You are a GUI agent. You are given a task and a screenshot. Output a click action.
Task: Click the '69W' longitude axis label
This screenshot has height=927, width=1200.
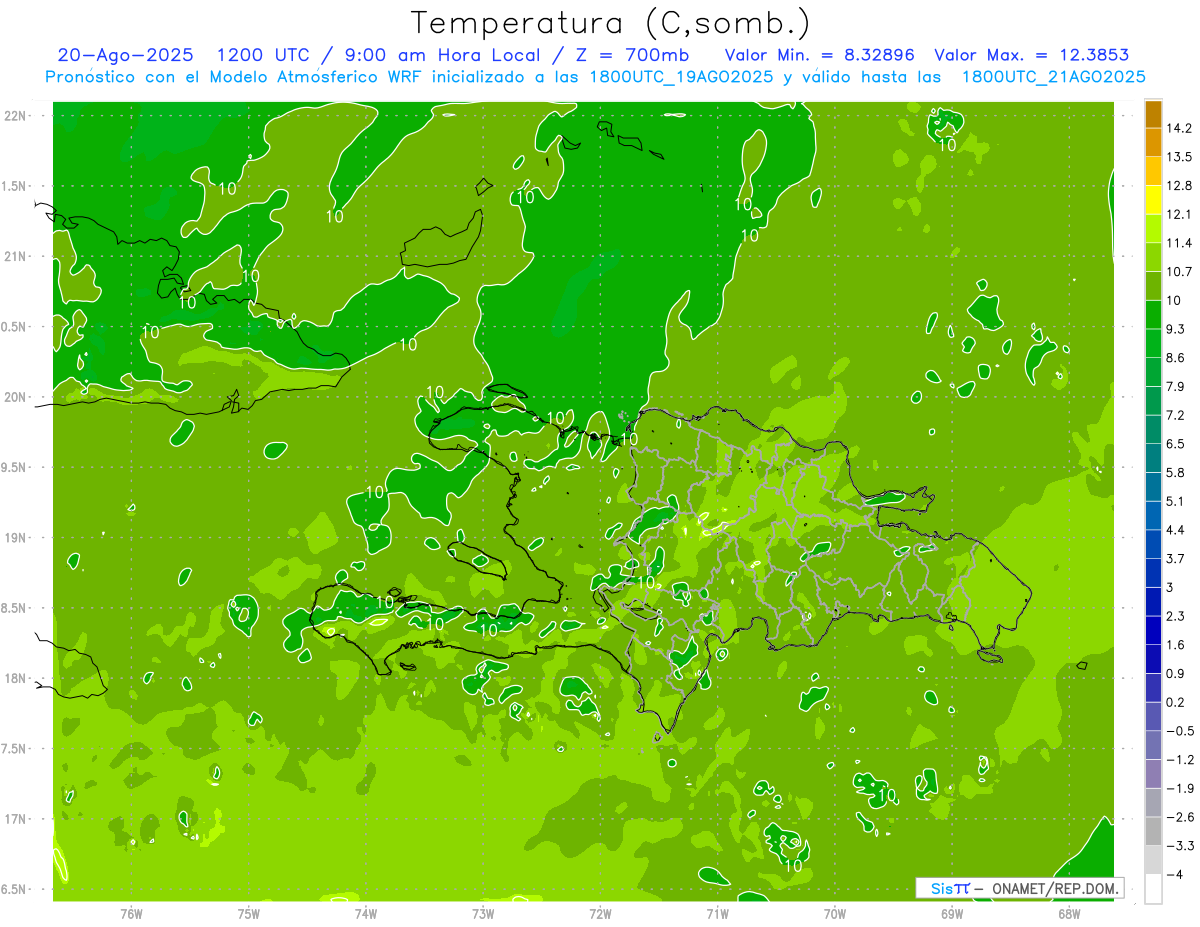952,913
